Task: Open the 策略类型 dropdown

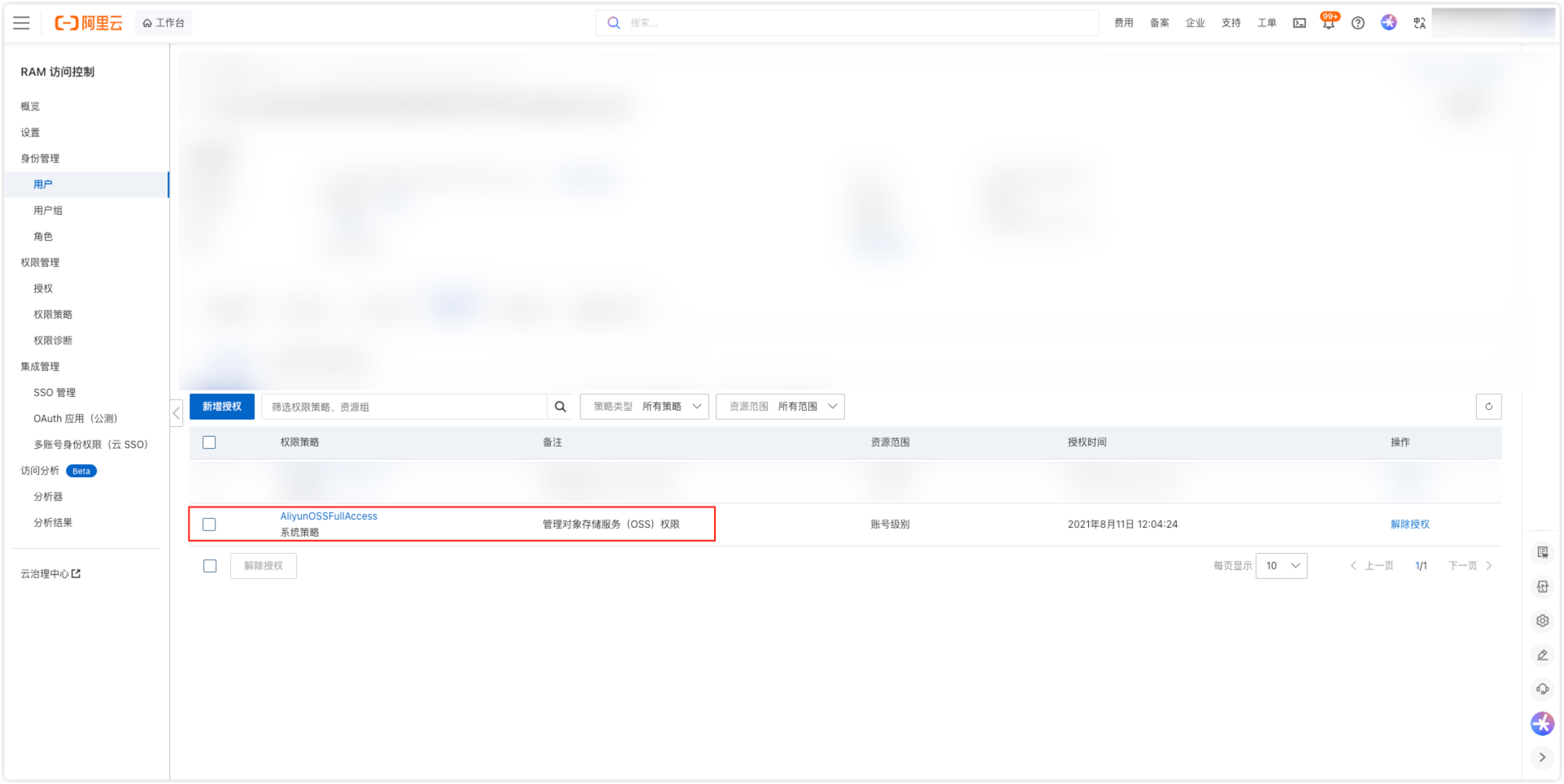Action: pyautogui.click(x=644, y=407)
